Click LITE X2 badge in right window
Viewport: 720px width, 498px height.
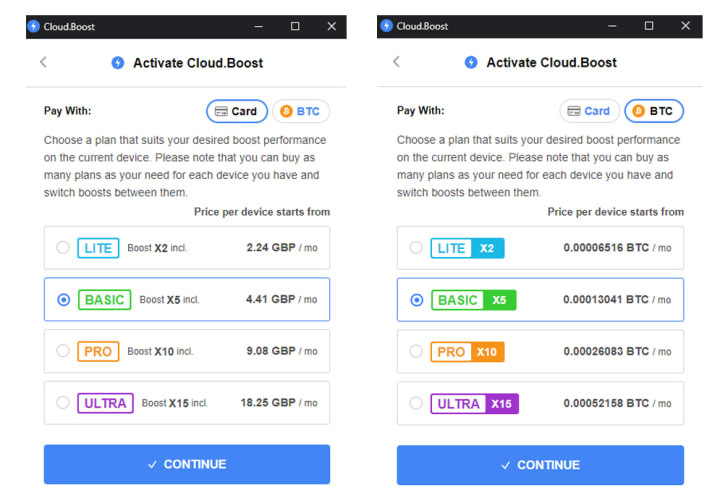(467, 248)
